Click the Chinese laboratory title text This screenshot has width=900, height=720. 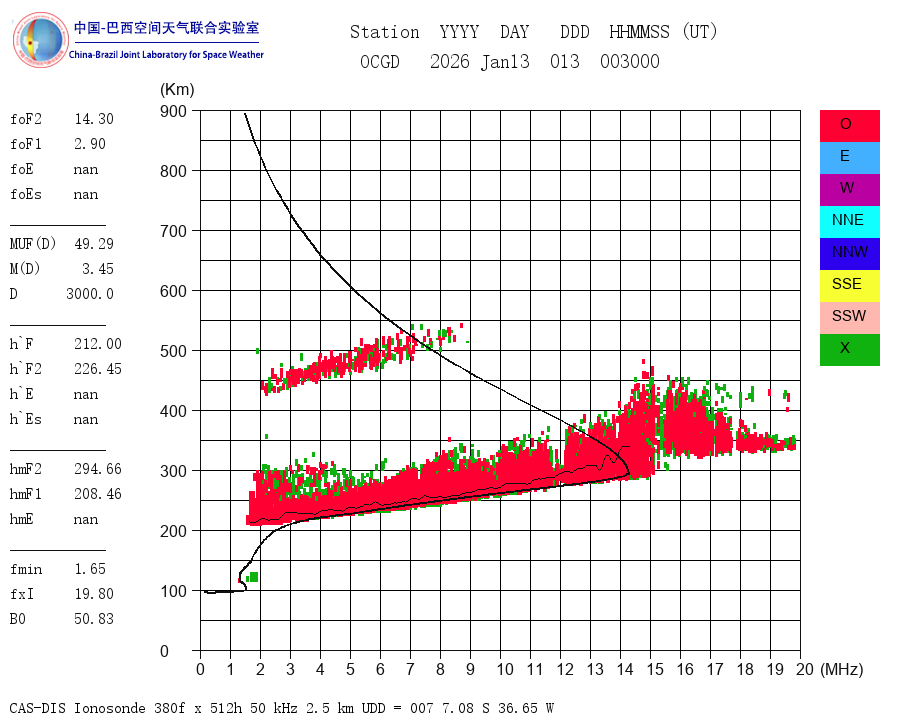tap(166, 28)
